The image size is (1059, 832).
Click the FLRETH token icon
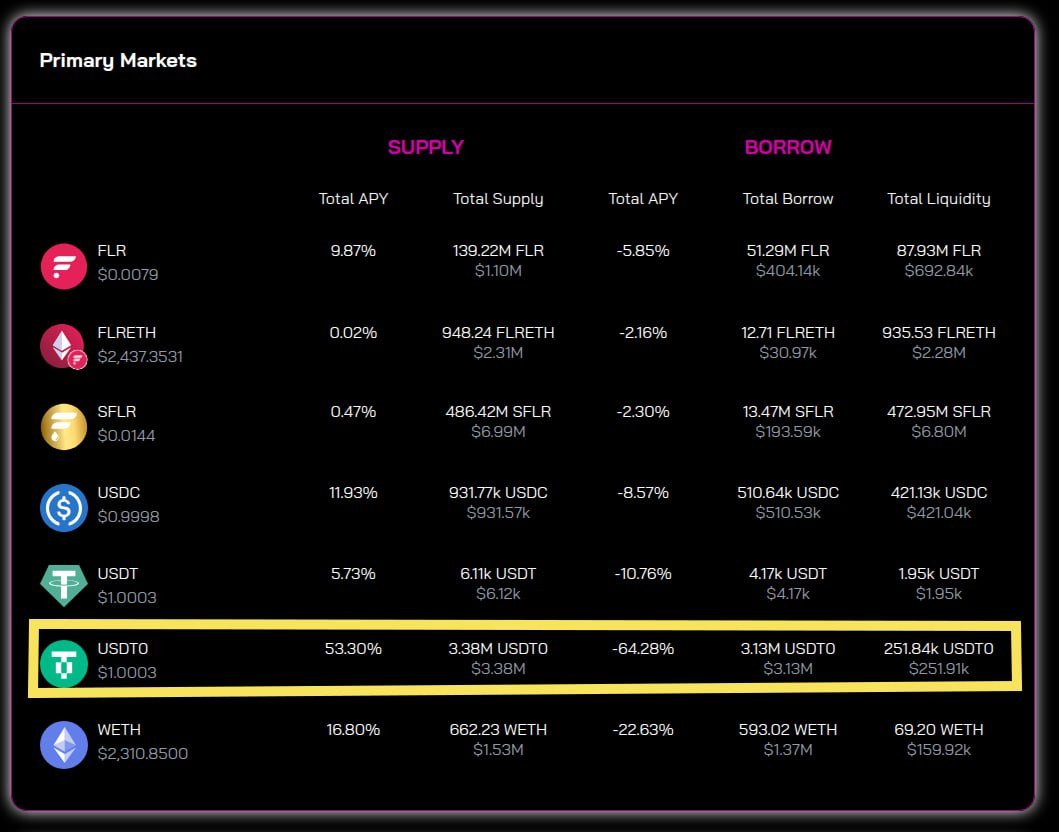63,346
